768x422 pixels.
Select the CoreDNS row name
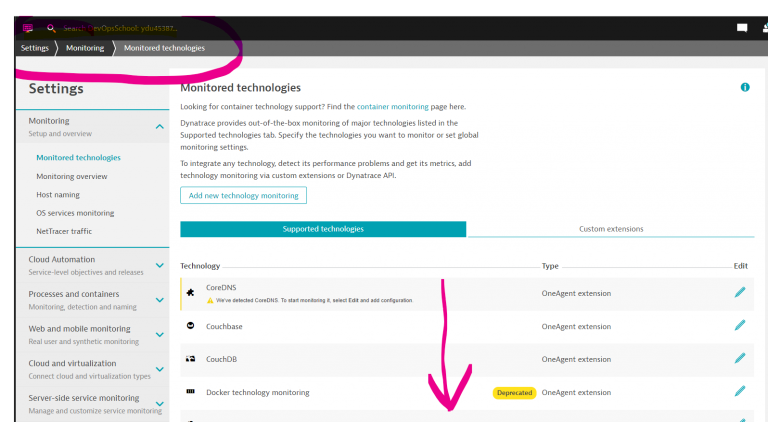221,288
